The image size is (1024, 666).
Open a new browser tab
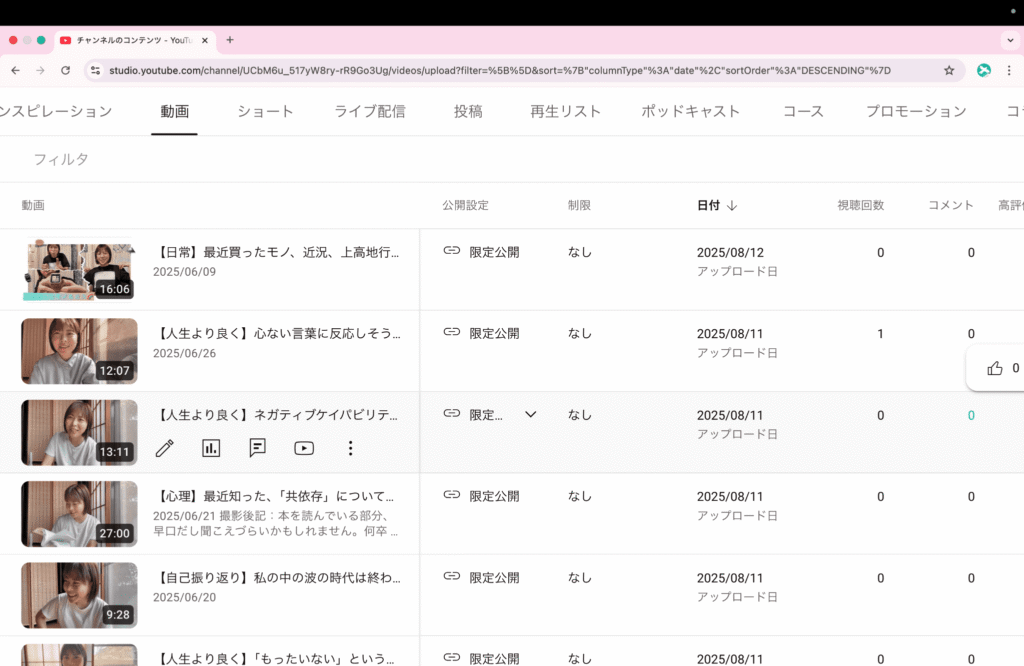tap(230, 40)
